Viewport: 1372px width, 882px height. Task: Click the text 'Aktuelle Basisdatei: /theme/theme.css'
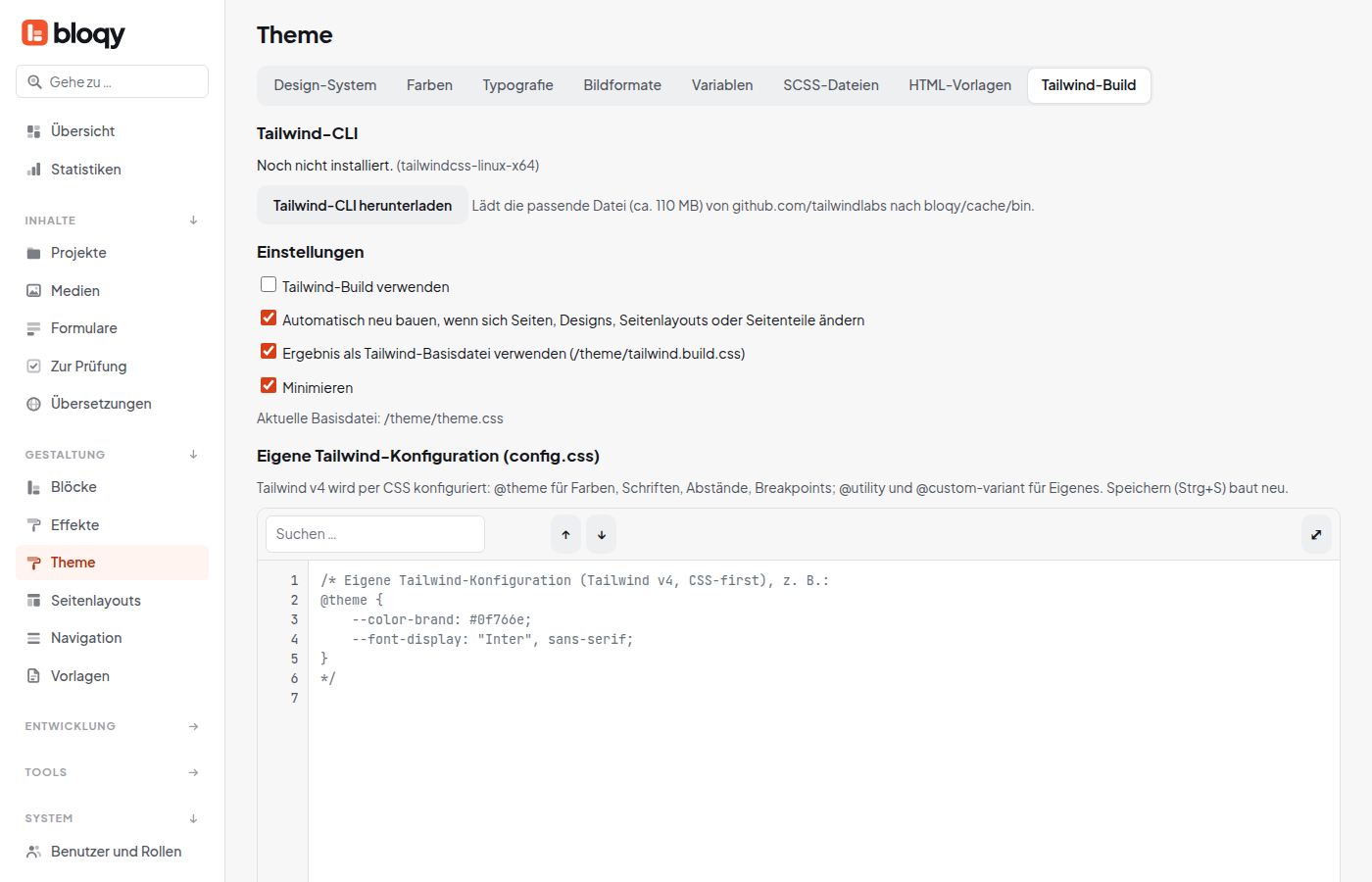click(x=380, y=418)
